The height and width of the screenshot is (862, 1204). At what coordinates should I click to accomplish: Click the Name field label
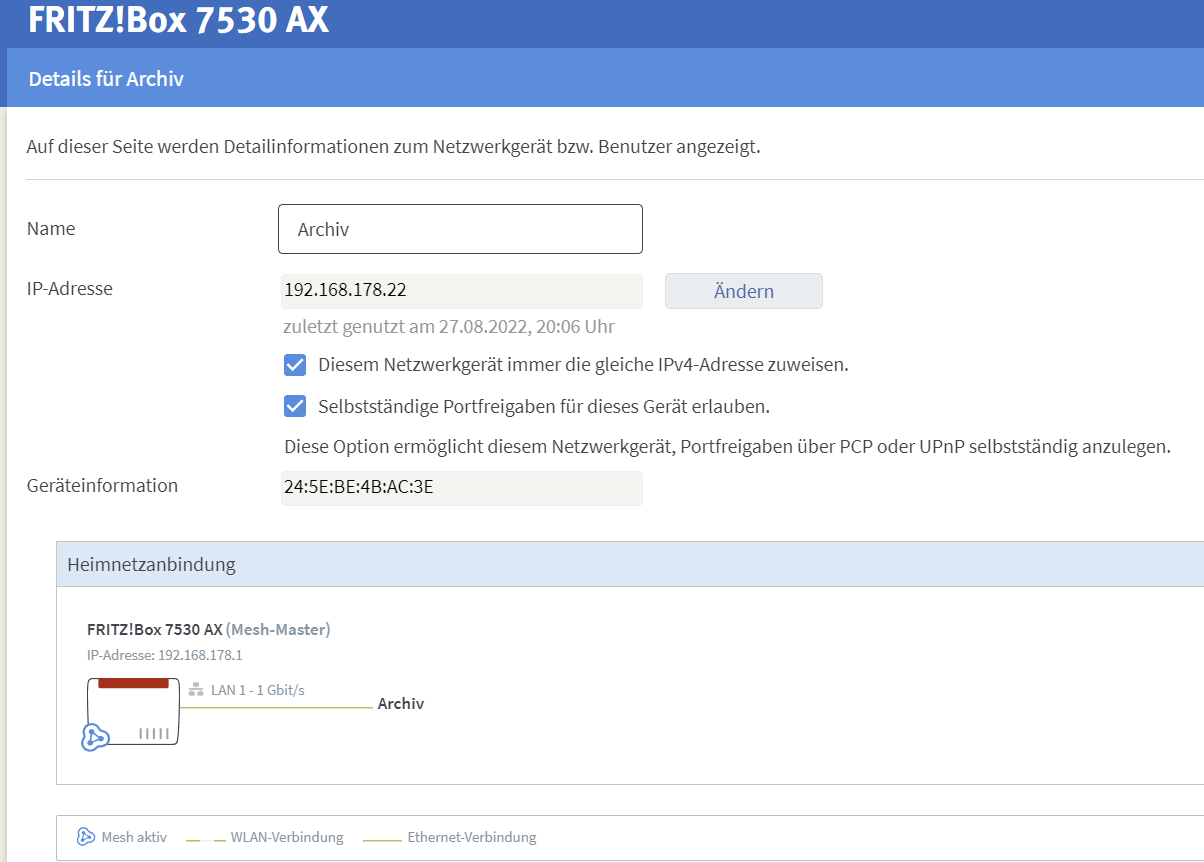pyautogui.click(x=51, y=229)
